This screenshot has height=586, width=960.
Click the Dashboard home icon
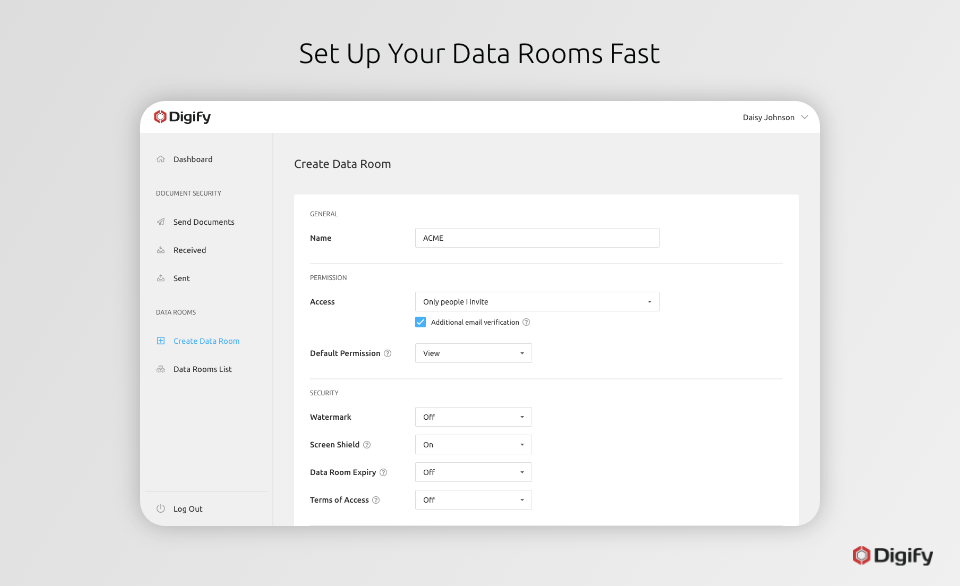click(160, 159)
